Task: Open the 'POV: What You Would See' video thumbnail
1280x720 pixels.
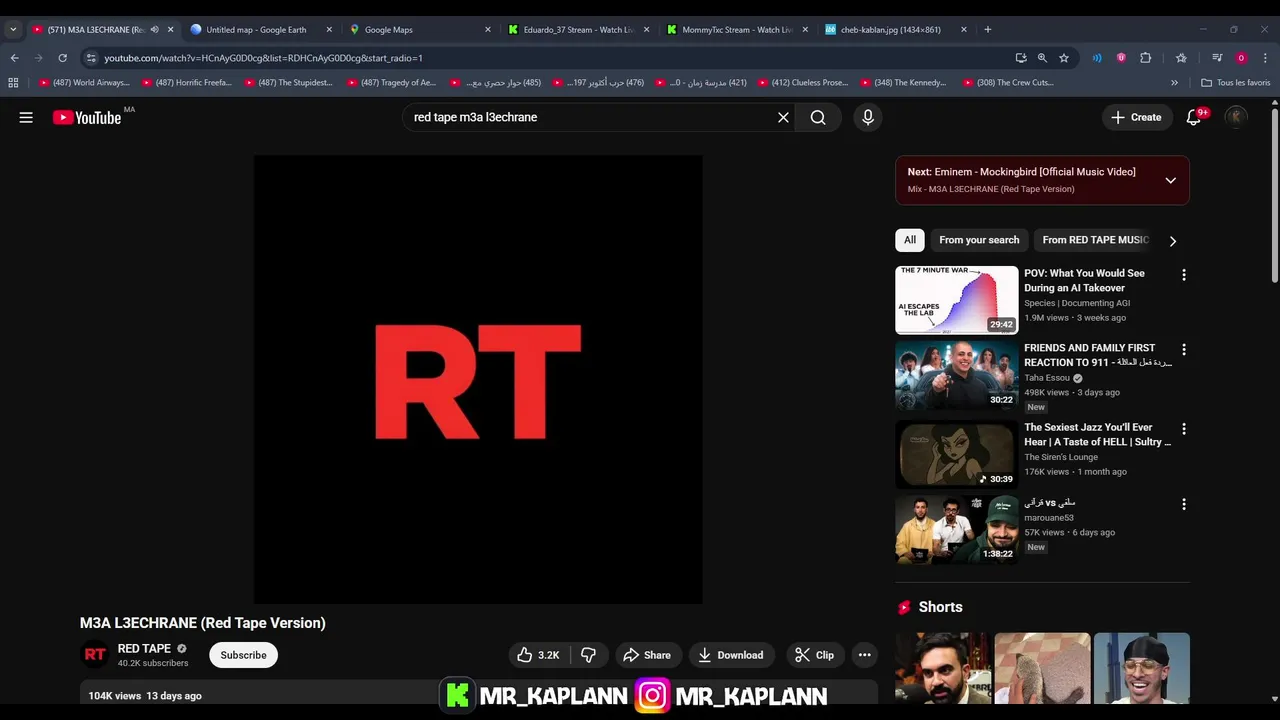Action: pos(956,299)
